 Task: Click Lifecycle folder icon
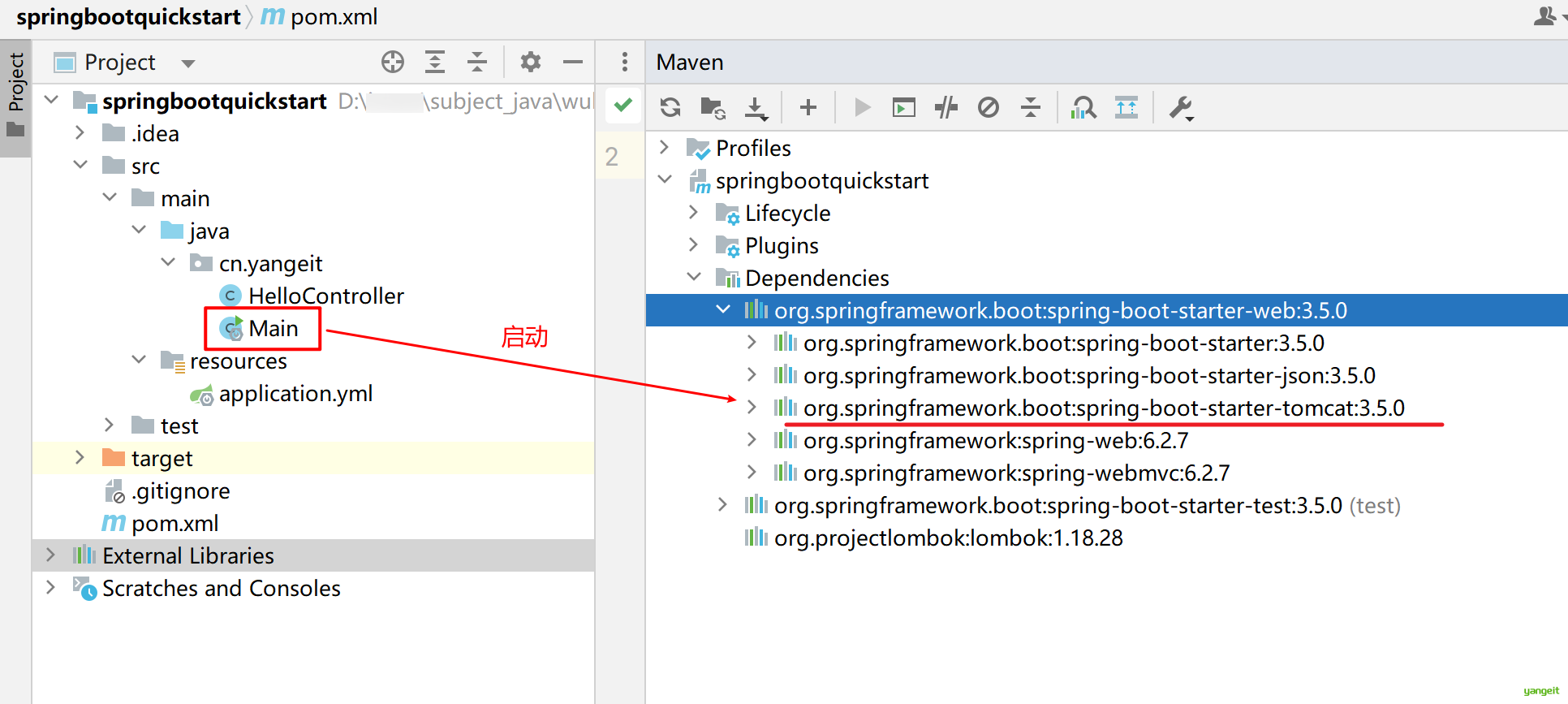point(727,213)
